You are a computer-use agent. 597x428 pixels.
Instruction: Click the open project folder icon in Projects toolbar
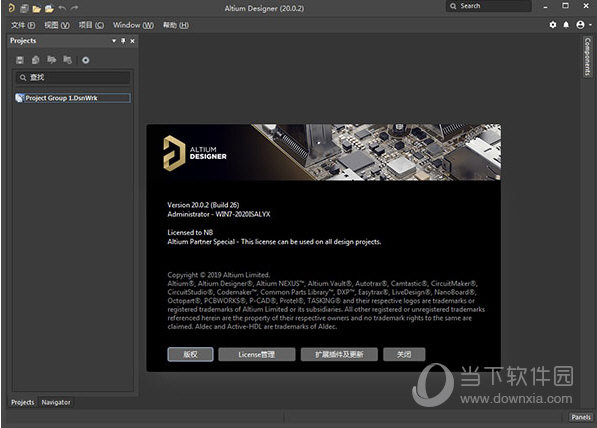[x=51, y=60]
